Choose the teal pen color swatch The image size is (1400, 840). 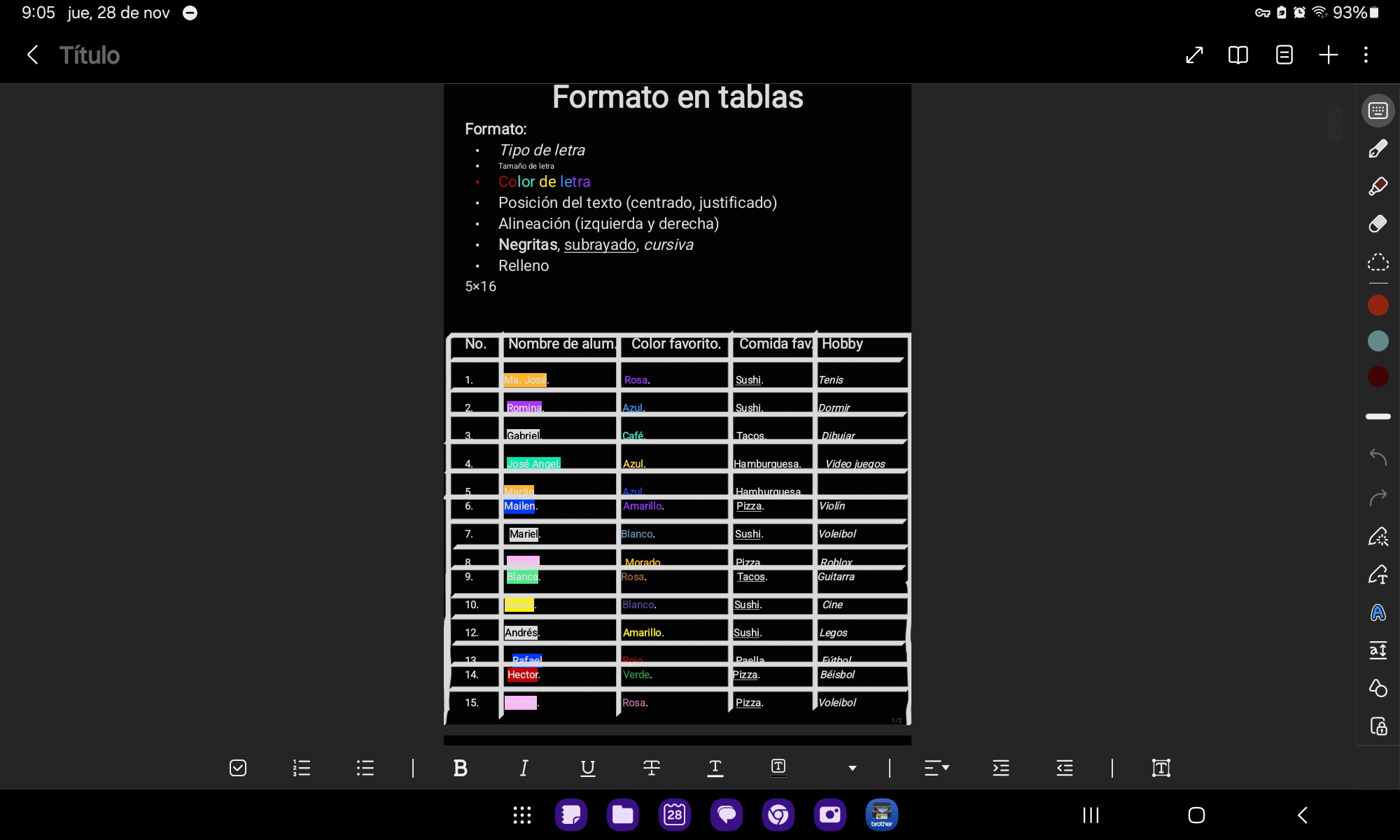coord(1378,341)
